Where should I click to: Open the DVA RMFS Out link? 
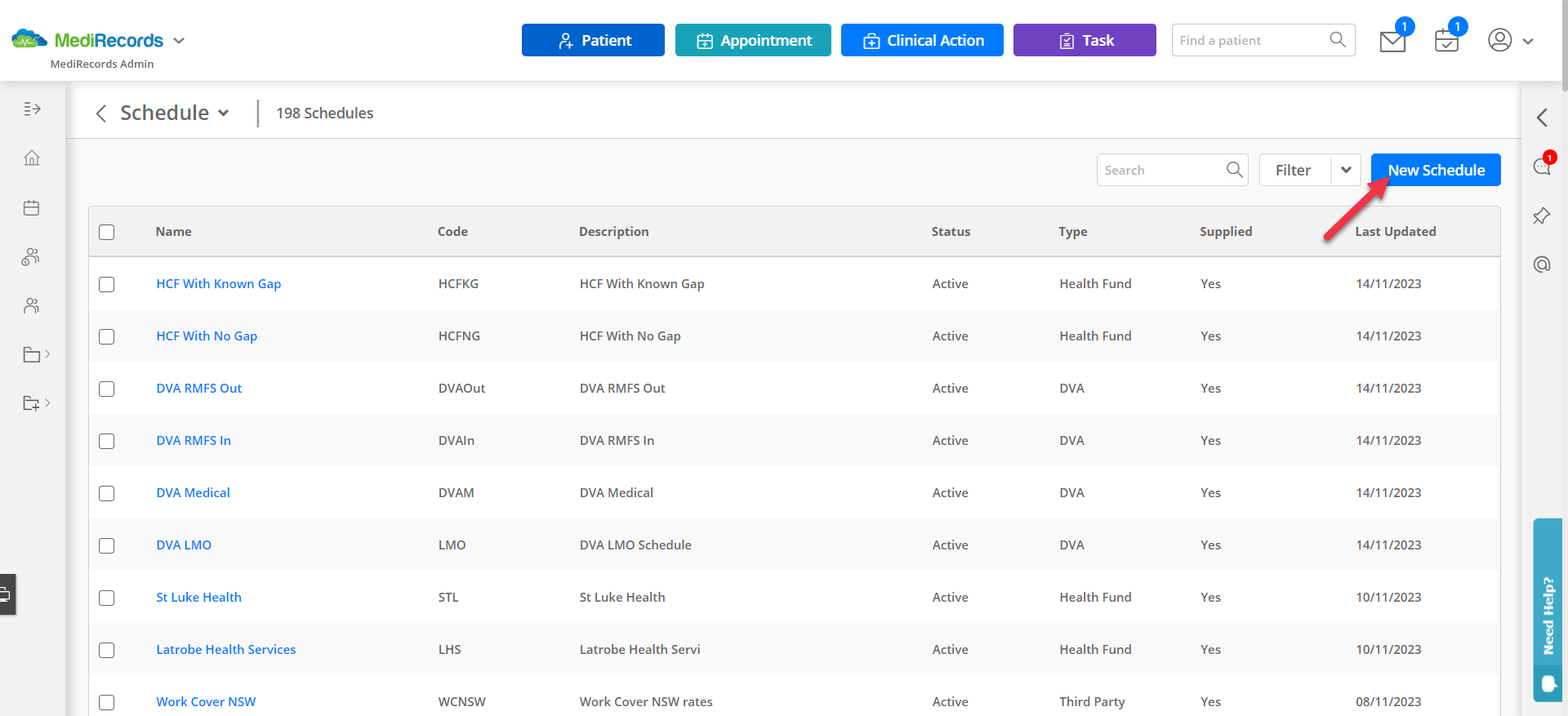(199, 389)
